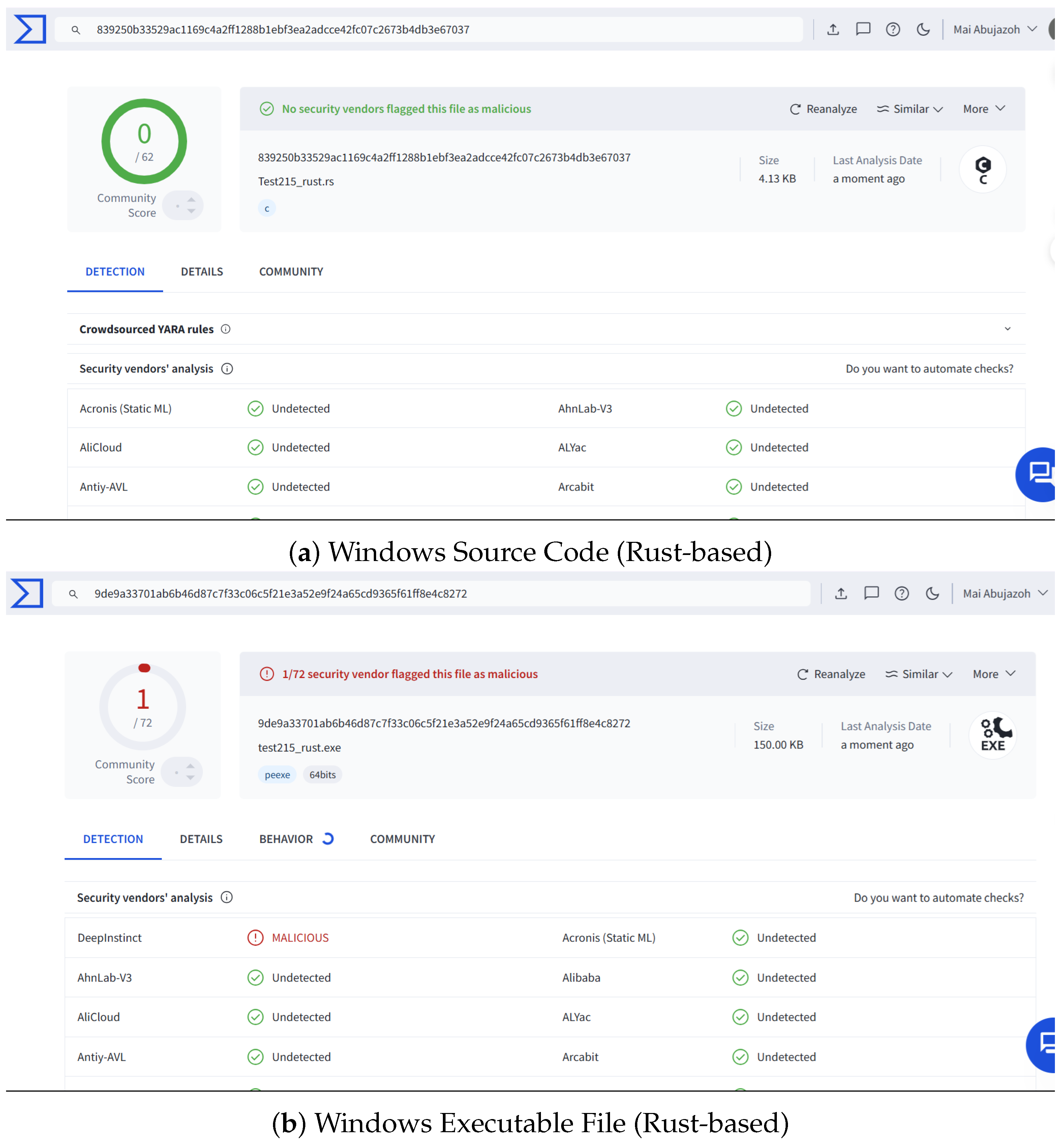Click info icon next to upper Security vendors' analysis
This screenshot has width=1064, height=1144.
(227, 368)
